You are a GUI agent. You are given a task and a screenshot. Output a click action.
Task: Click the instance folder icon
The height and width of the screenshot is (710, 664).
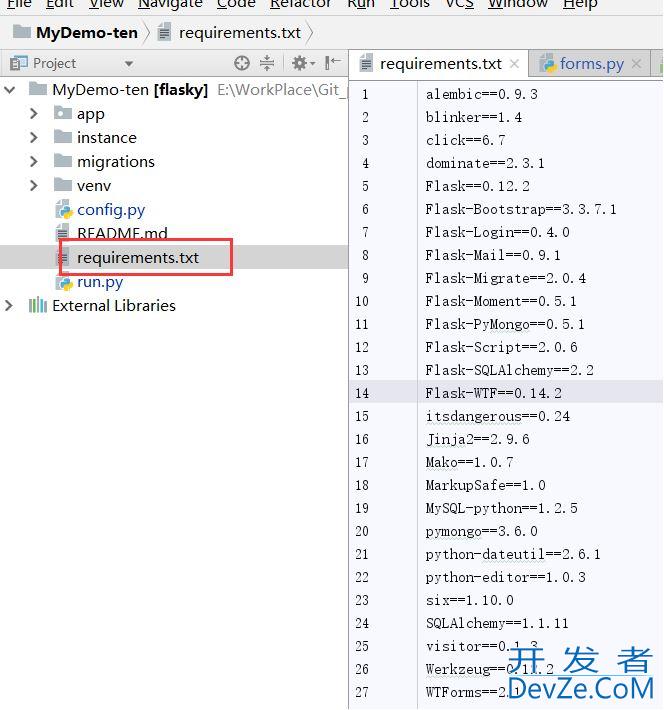click(63, 137)
